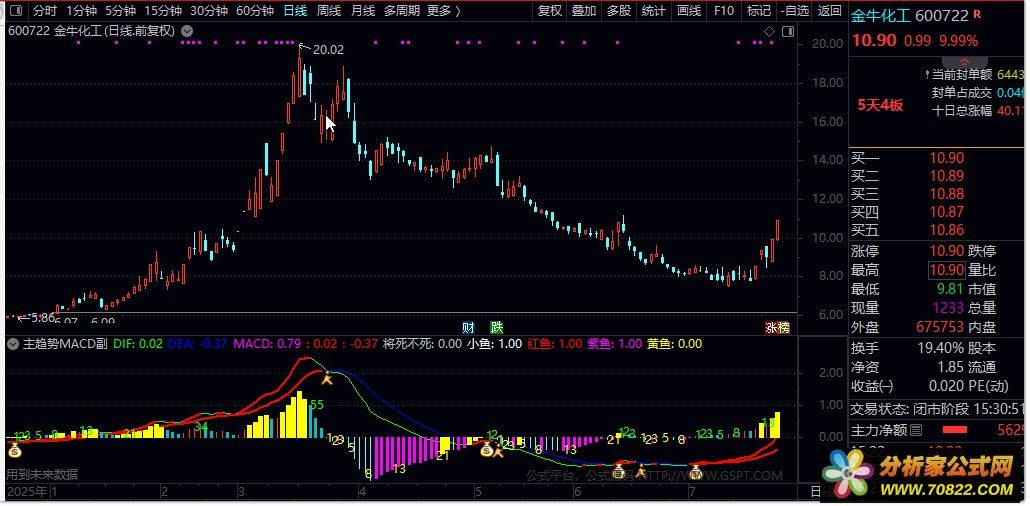Screen dimensions: 1030x506
Task: Click the list icon beside 主力净额
Action: [x=916, y=431]
